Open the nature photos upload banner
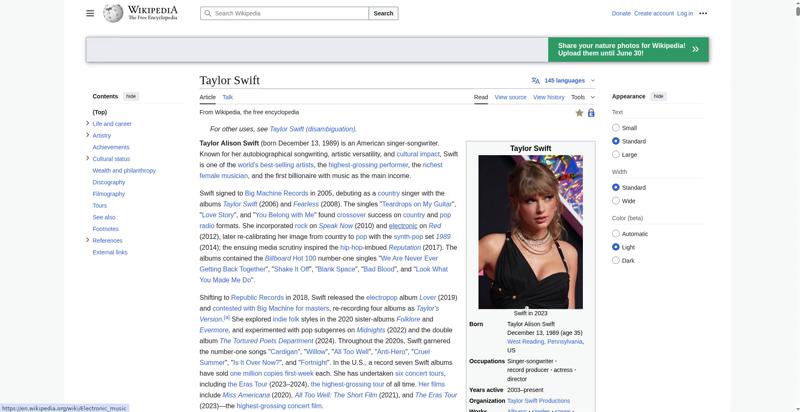800x412 pixels. [x=628, y=49]
